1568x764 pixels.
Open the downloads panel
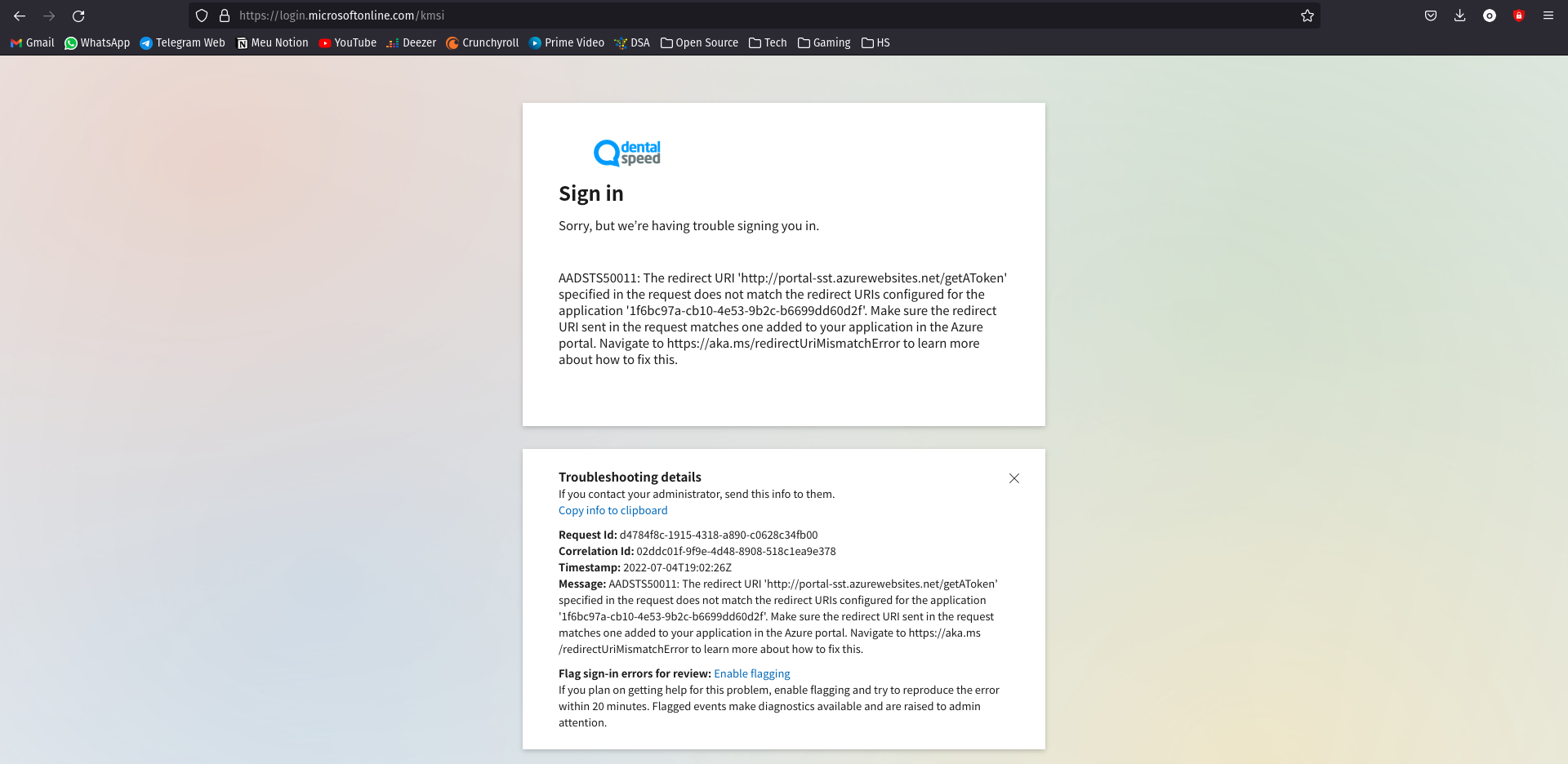(x=1460, y=16)
